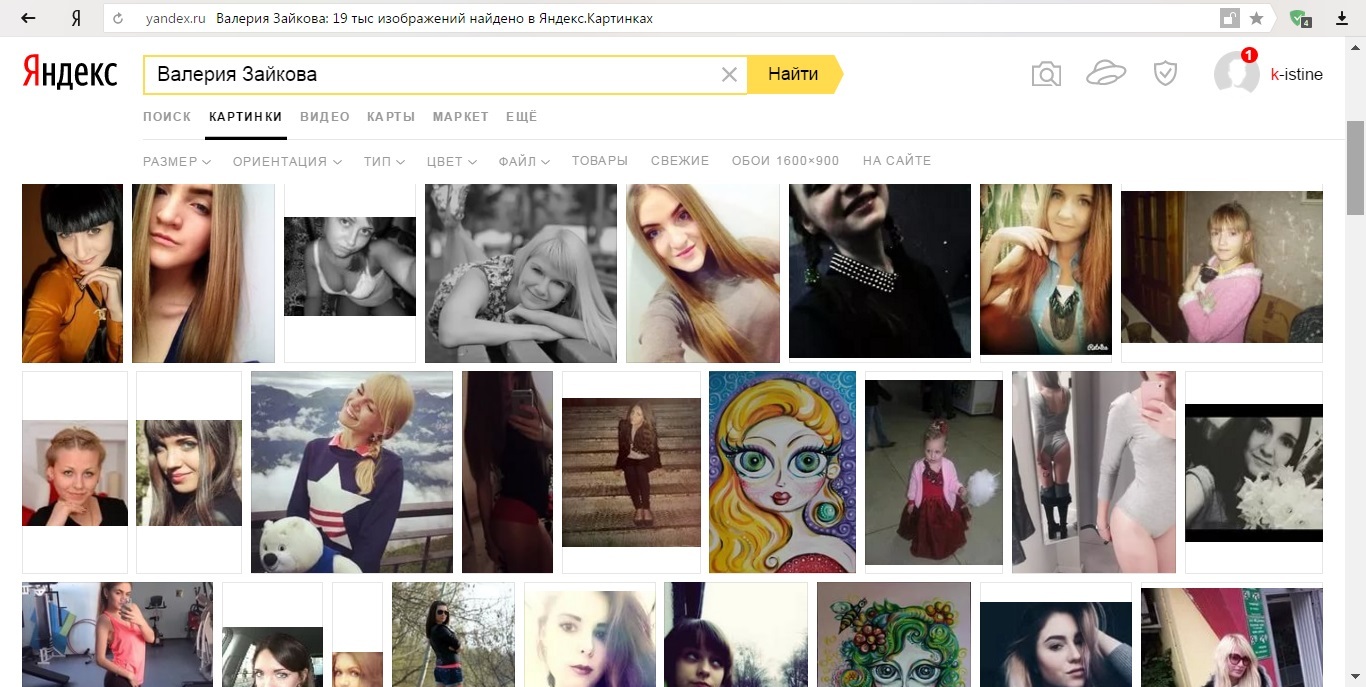Expand the ОРИЕНТАЦИЯ filter dropdown
Image resolution: width=1366 pixels, height=687 pixels.
point(288,161)
